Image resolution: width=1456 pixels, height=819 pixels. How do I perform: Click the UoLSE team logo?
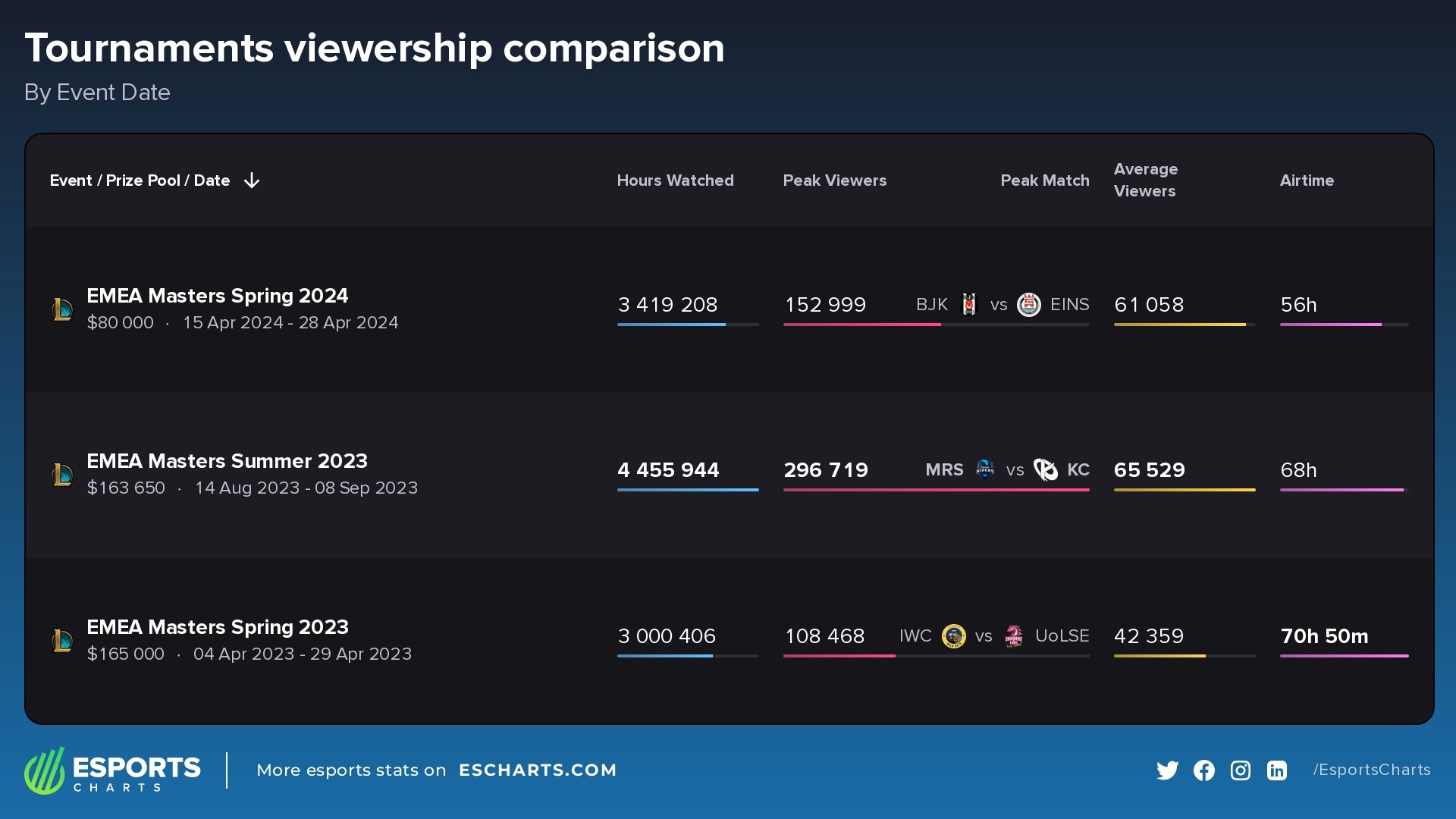point(1012,636)
